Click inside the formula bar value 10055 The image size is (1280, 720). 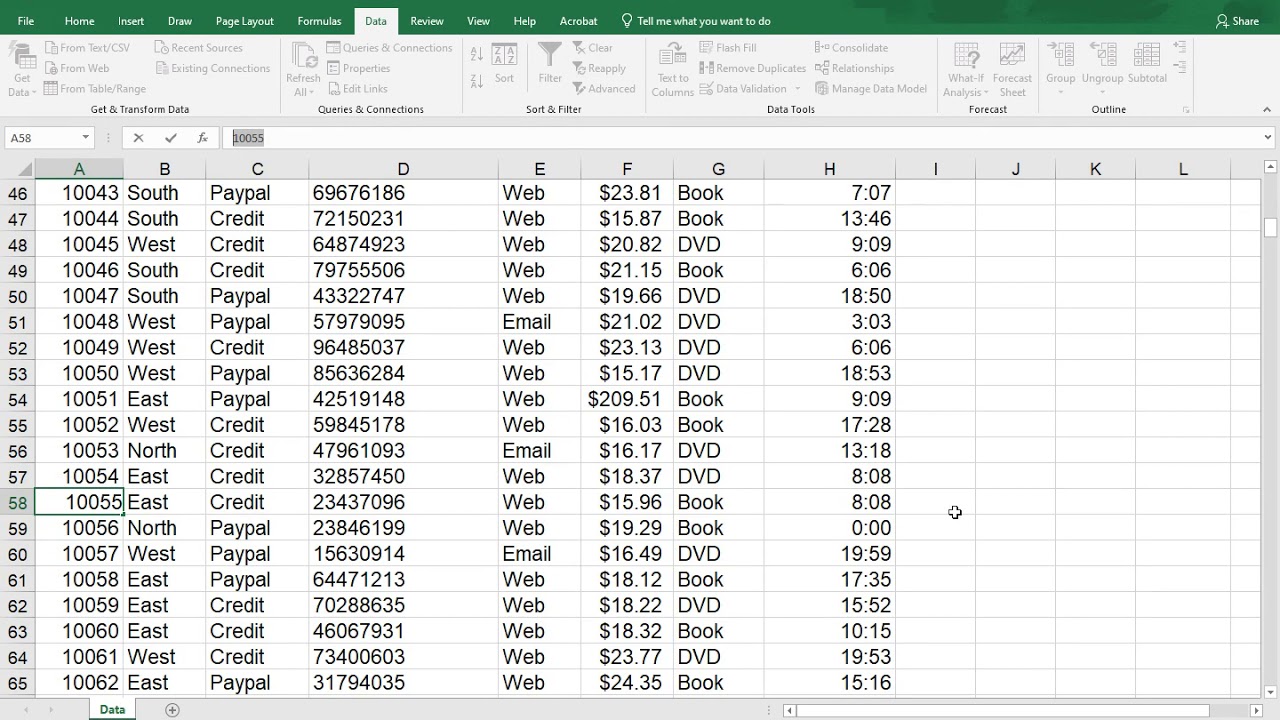[248, 138]
